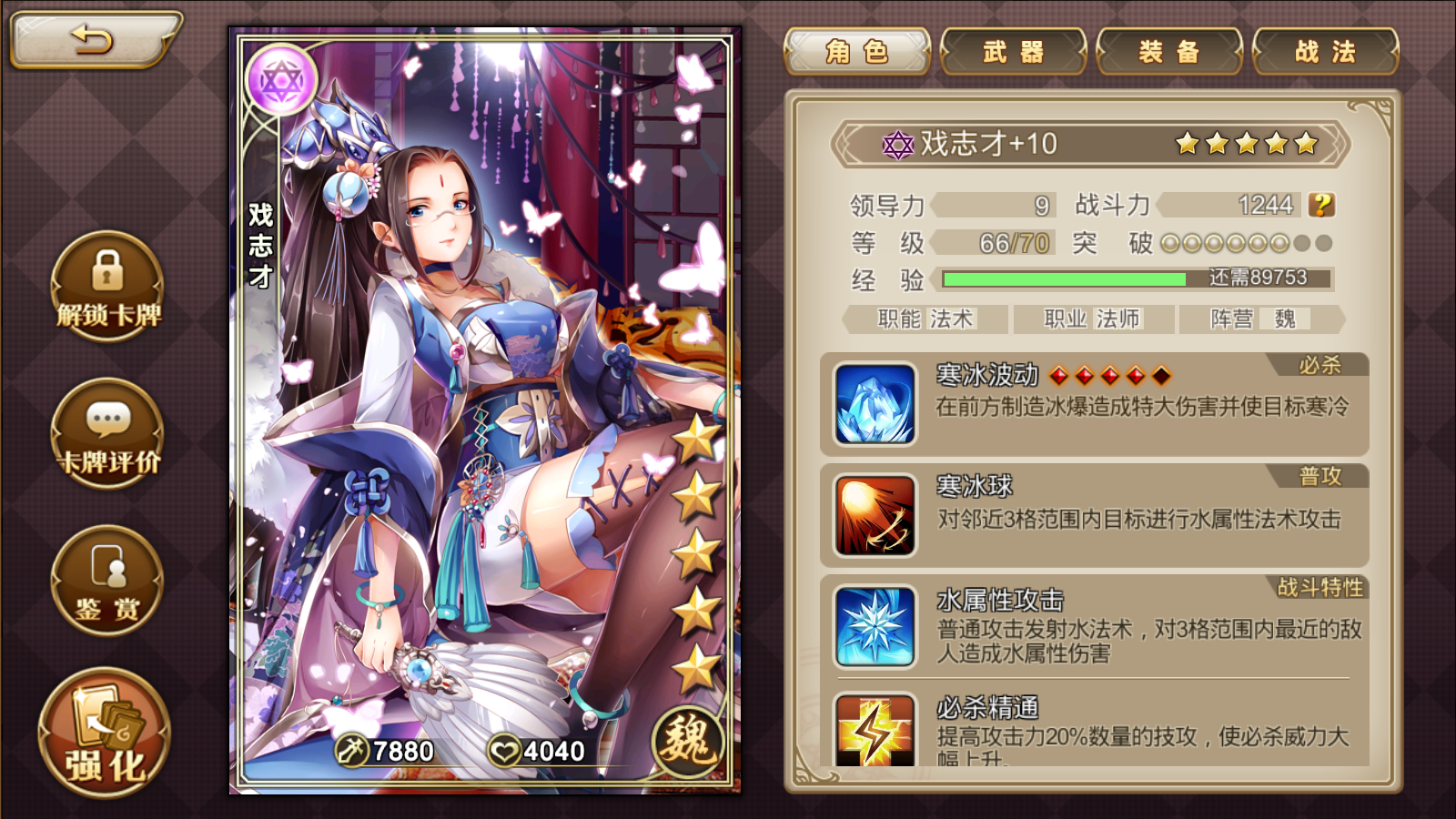Open the 装备 tab
This screenshot has width=1456, height=819.
coord(1169,52)
